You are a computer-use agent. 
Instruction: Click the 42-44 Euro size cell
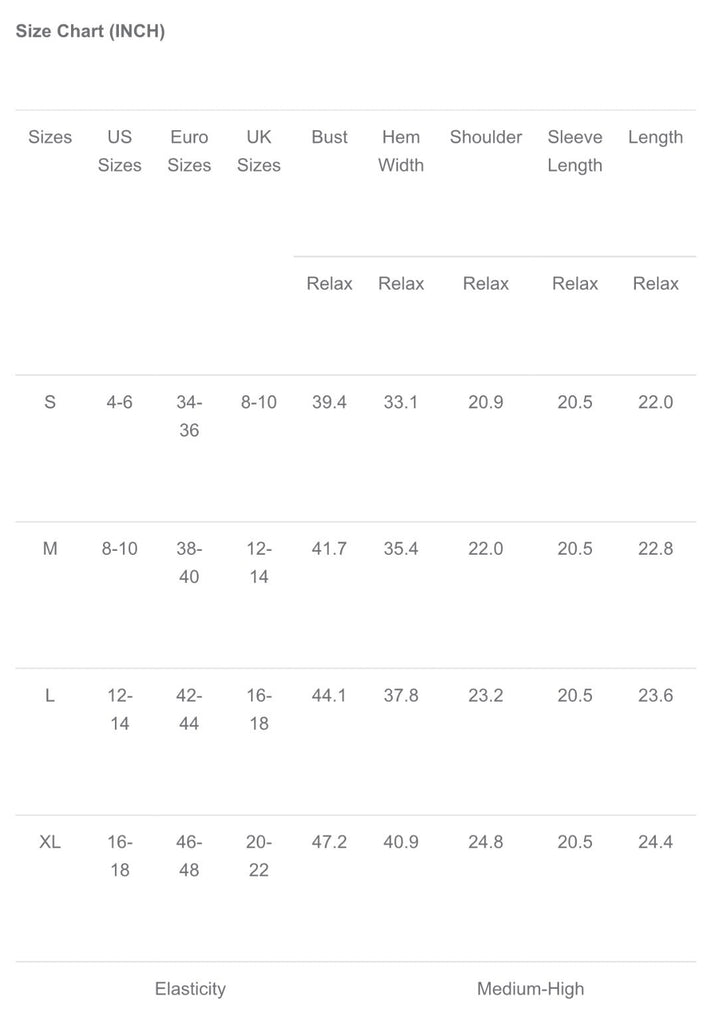coord(189,709)
